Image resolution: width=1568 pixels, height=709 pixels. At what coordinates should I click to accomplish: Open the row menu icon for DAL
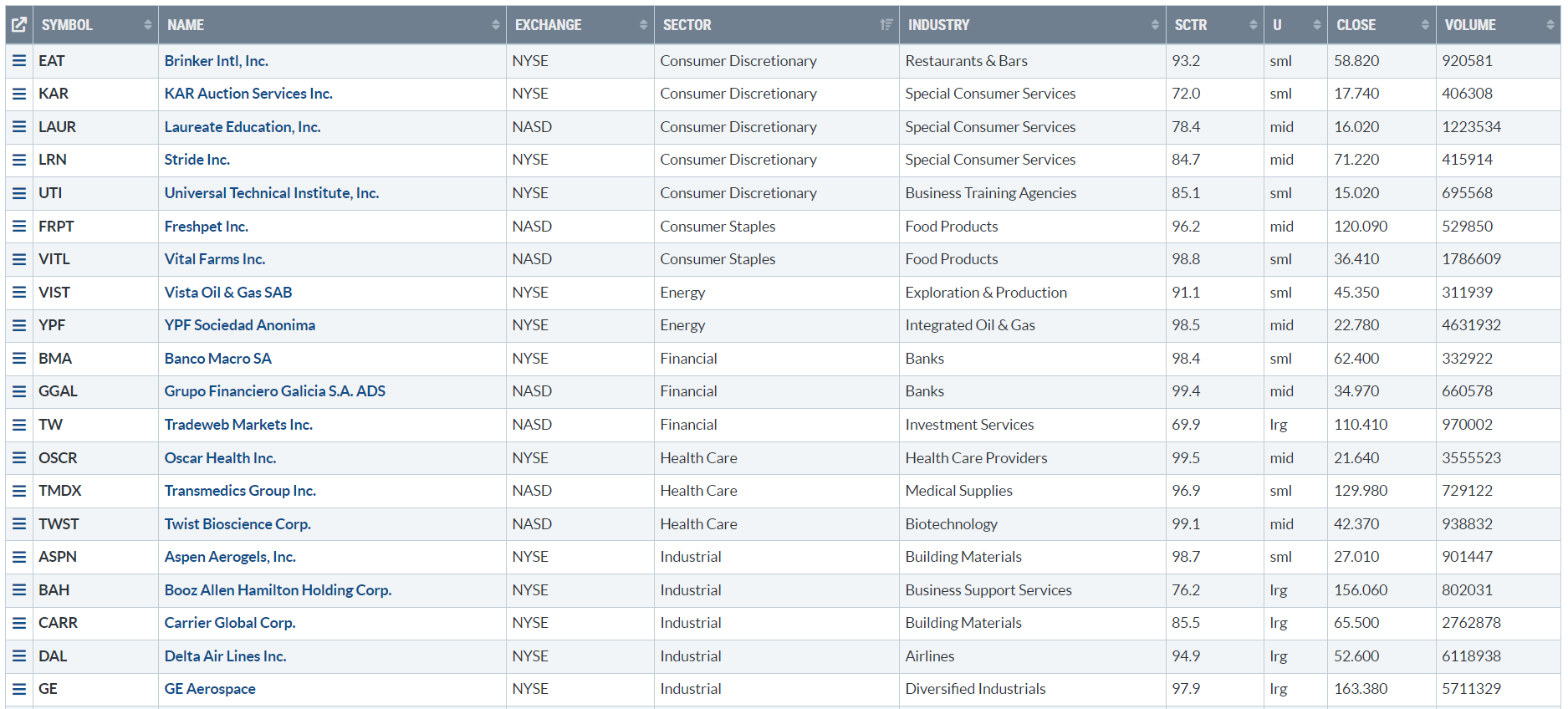[x=19, y=656]
